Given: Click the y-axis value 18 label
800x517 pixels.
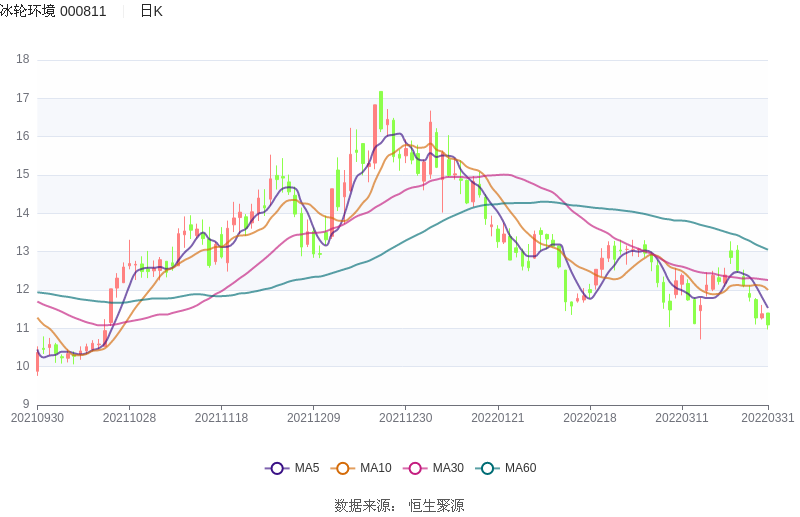Looking at the screenshot, I should [x=22, y=59].
